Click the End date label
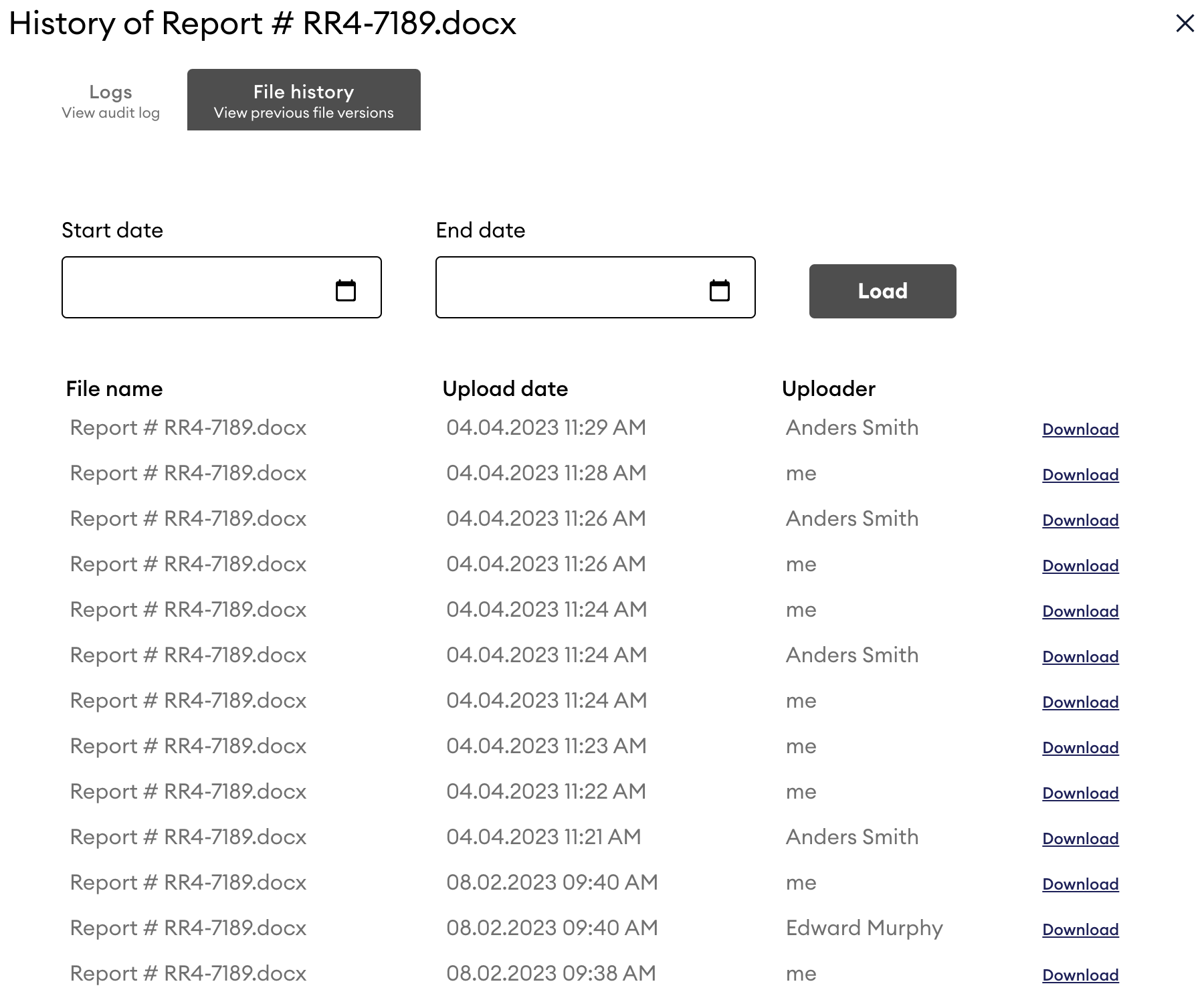 480,230
